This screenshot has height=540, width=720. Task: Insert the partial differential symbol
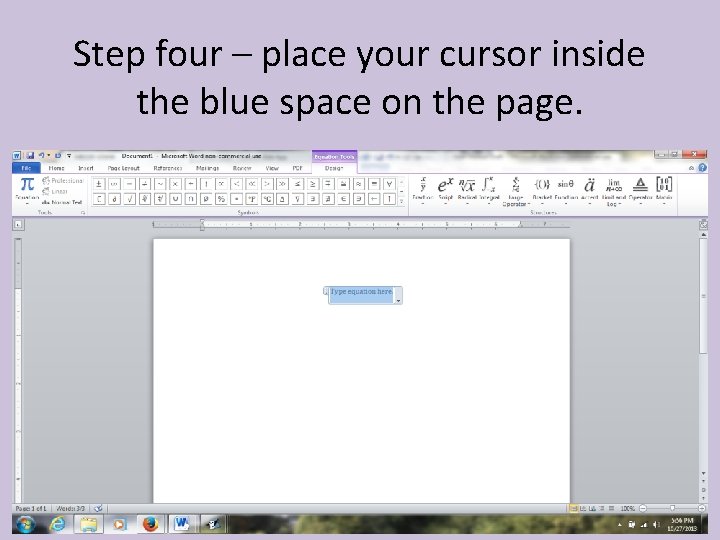click(114, 199)
